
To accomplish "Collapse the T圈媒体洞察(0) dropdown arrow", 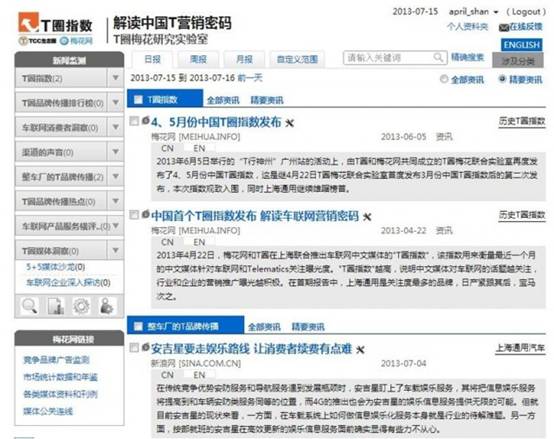I will pos(116,250).
